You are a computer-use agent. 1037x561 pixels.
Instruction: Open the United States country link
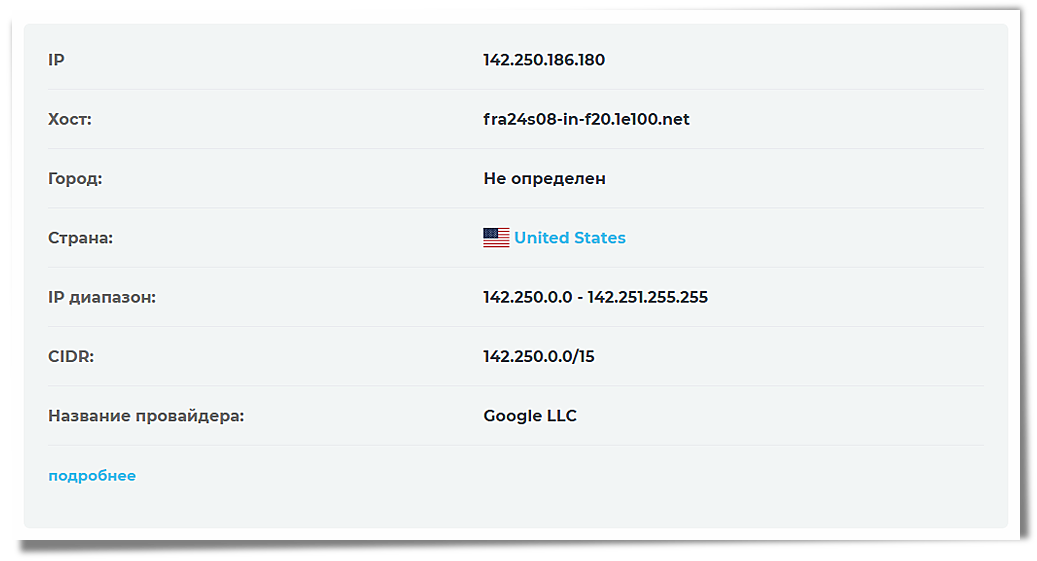[570, 237]
